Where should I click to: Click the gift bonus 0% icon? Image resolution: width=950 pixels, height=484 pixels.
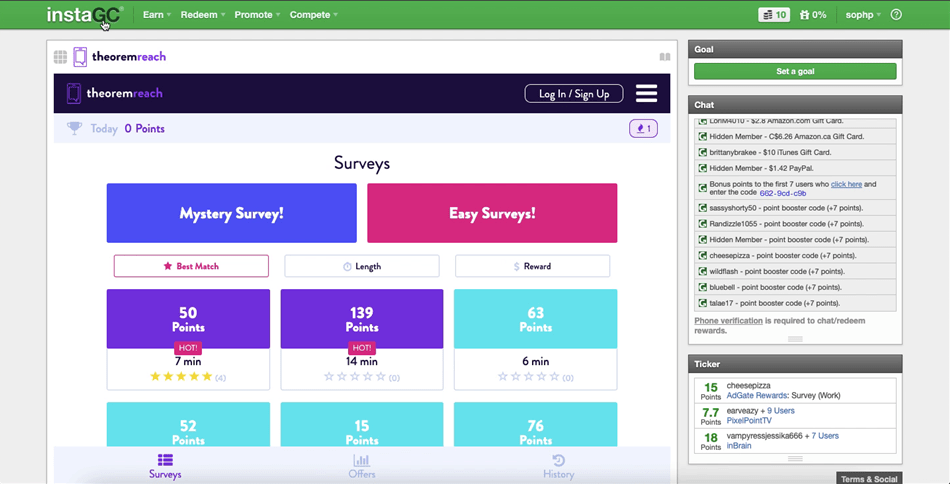click(812, 15)
